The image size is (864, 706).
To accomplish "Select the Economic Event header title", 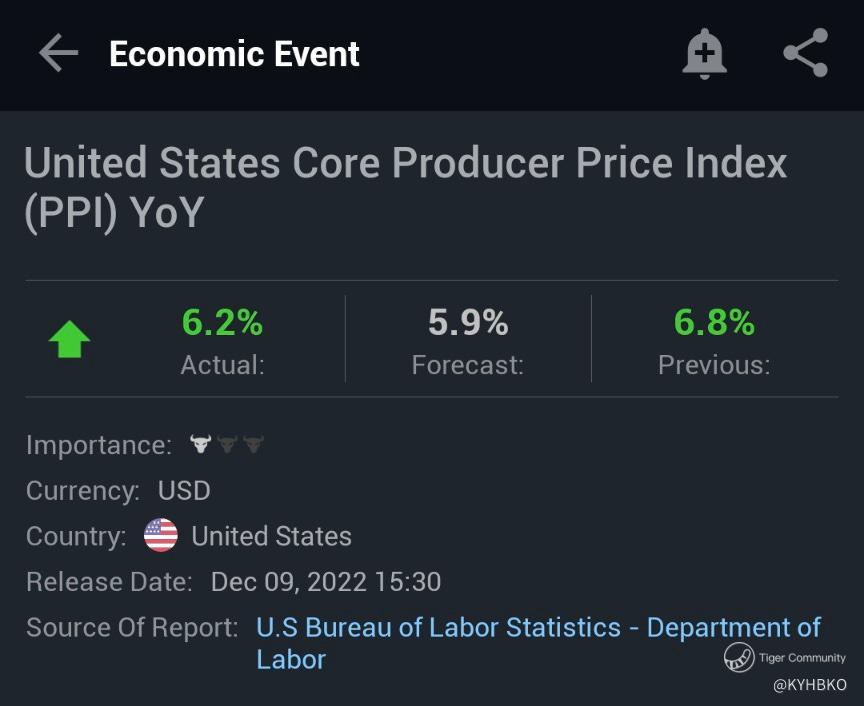I will [x=234, y=54].
